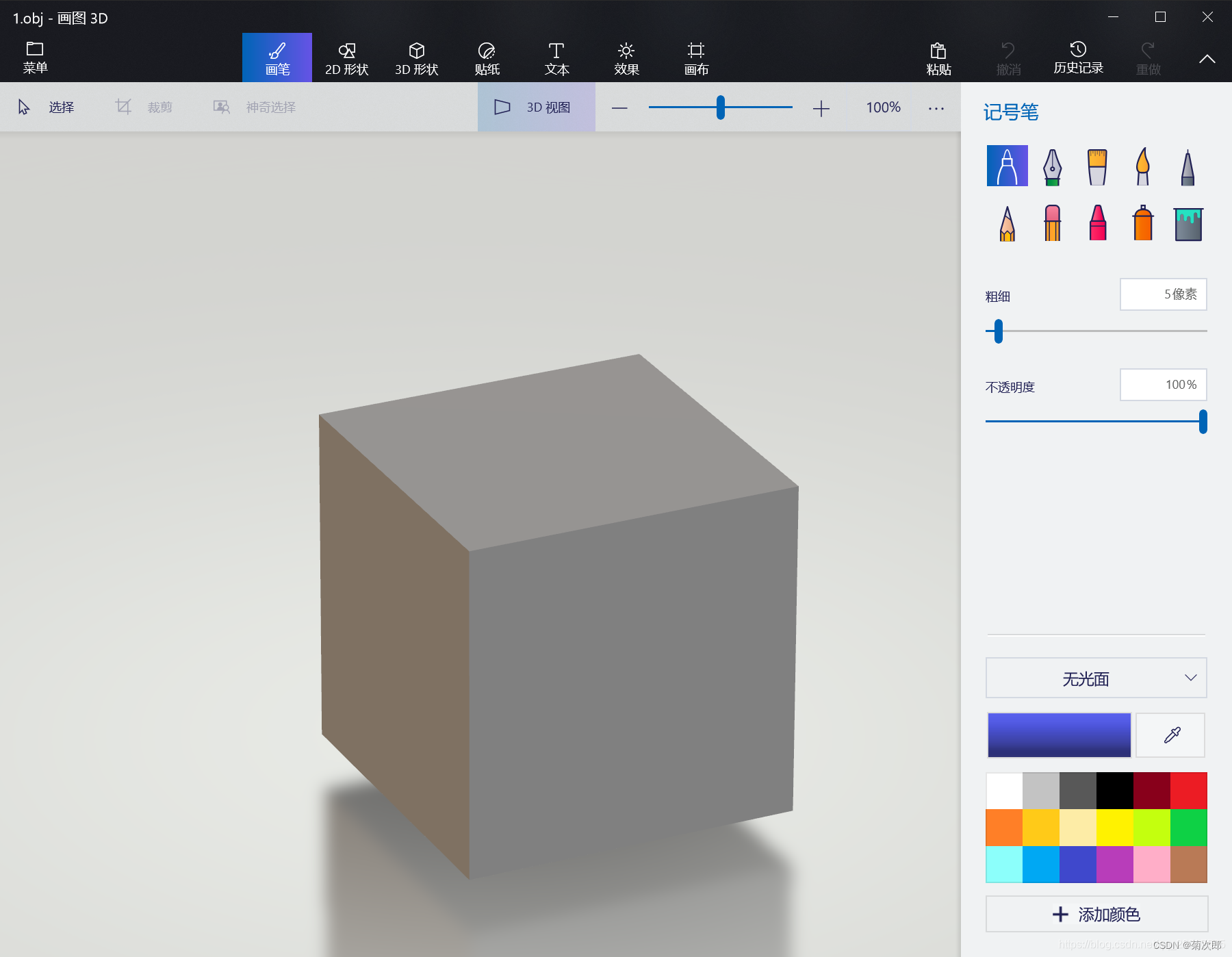Select the crayon tool

coord(1096,223)
